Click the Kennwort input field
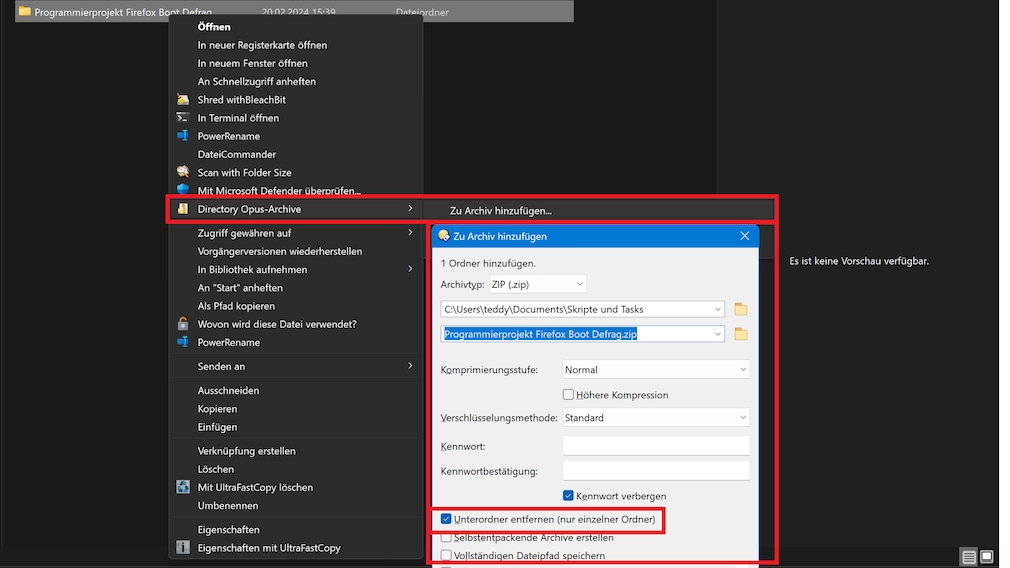The image size is (1010, 568). 656,446
